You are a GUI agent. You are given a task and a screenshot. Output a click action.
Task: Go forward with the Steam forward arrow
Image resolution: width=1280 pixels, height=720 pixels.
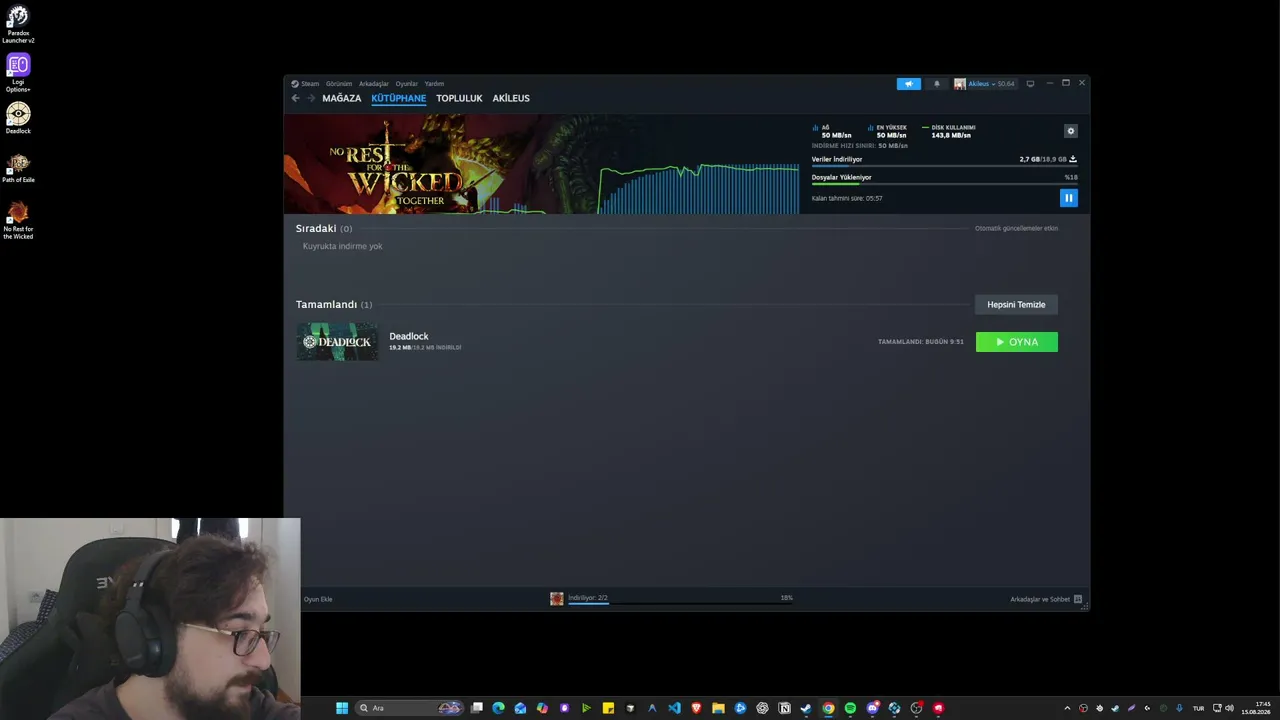point(310,98)
